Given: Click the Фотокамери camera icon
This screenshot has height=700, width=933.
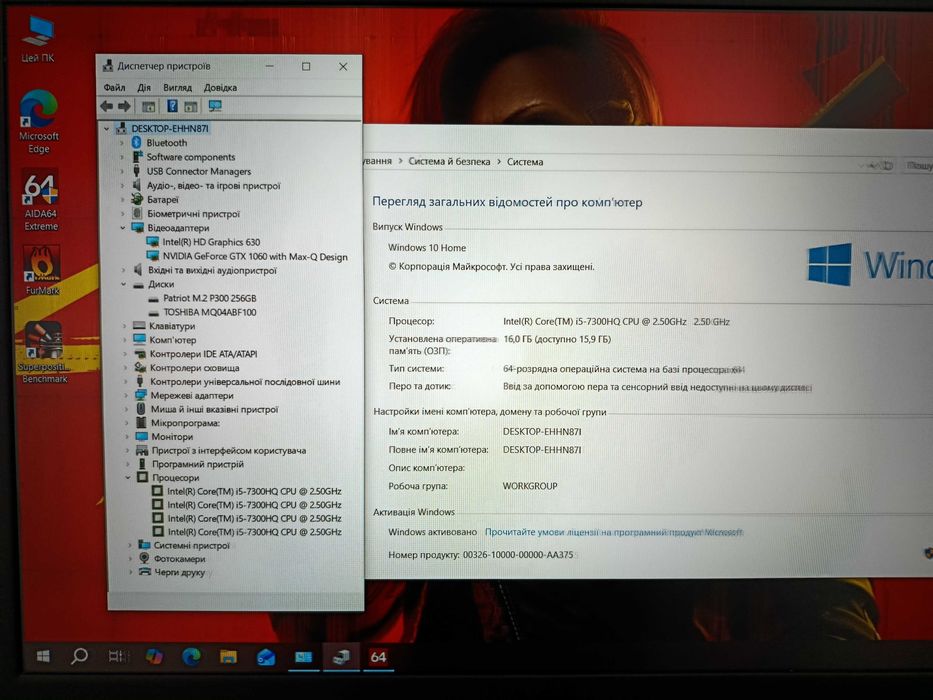Looking at the screenshot, I should [144, 558].
